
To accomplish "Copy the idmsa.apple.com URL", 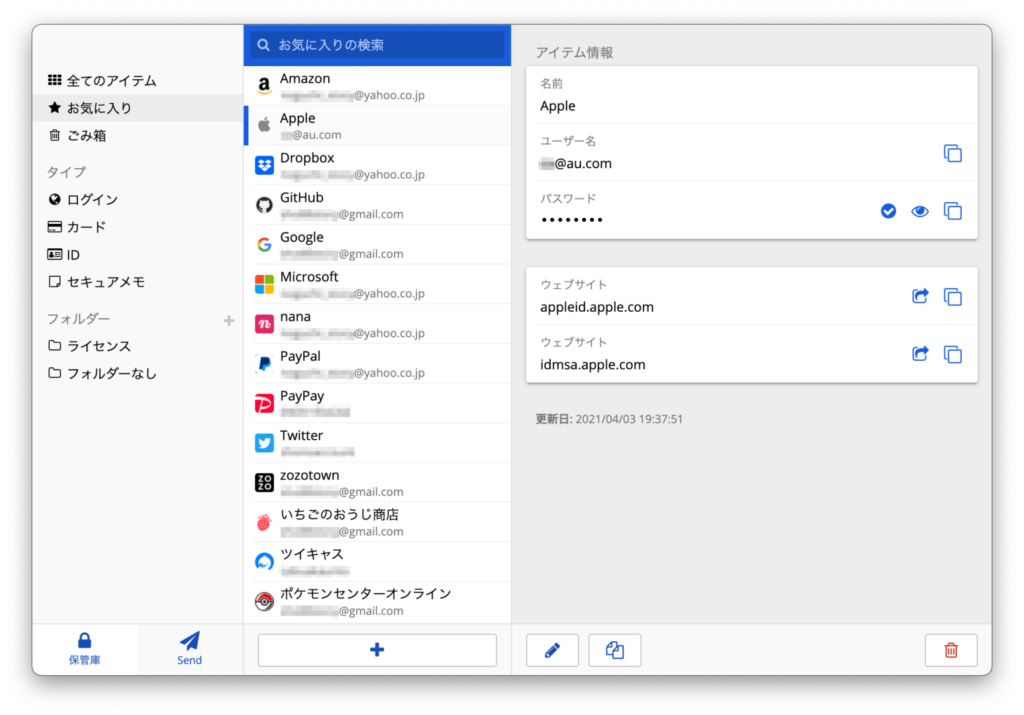I will (952, 354).
